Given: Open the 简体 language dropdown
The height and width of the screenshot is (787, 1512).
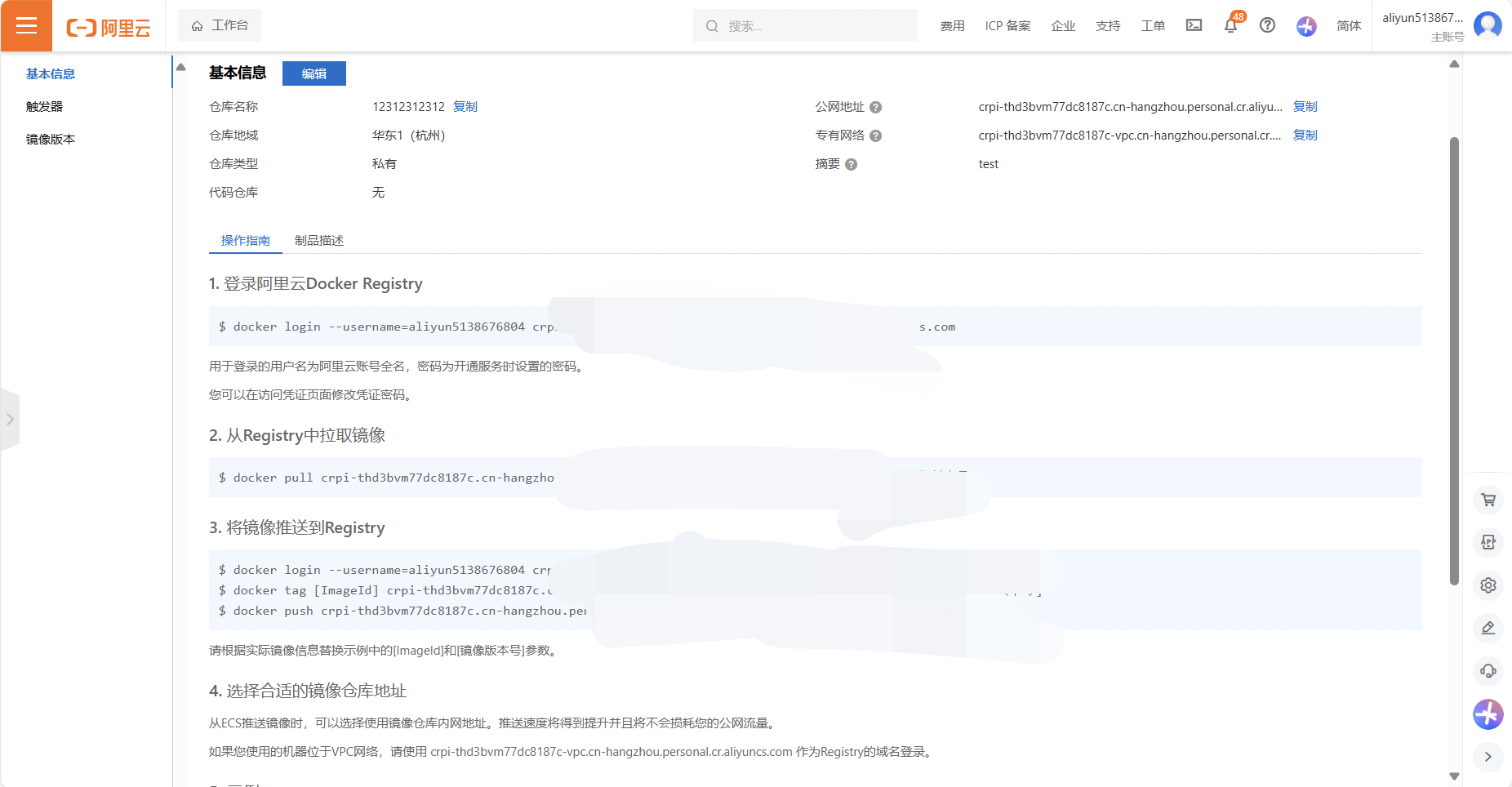Looking at the screenshot, I should pyautogui.click(x=1348, y=26).
